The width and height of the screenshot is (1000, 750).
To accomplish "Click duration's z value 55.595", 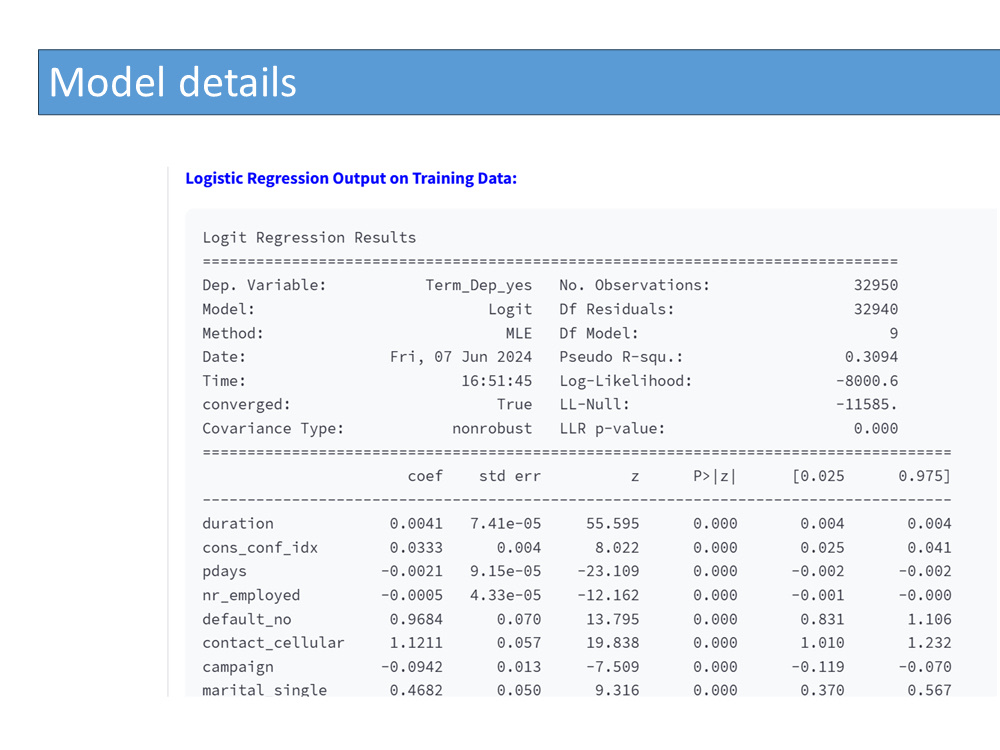I will tap(613, 524).
